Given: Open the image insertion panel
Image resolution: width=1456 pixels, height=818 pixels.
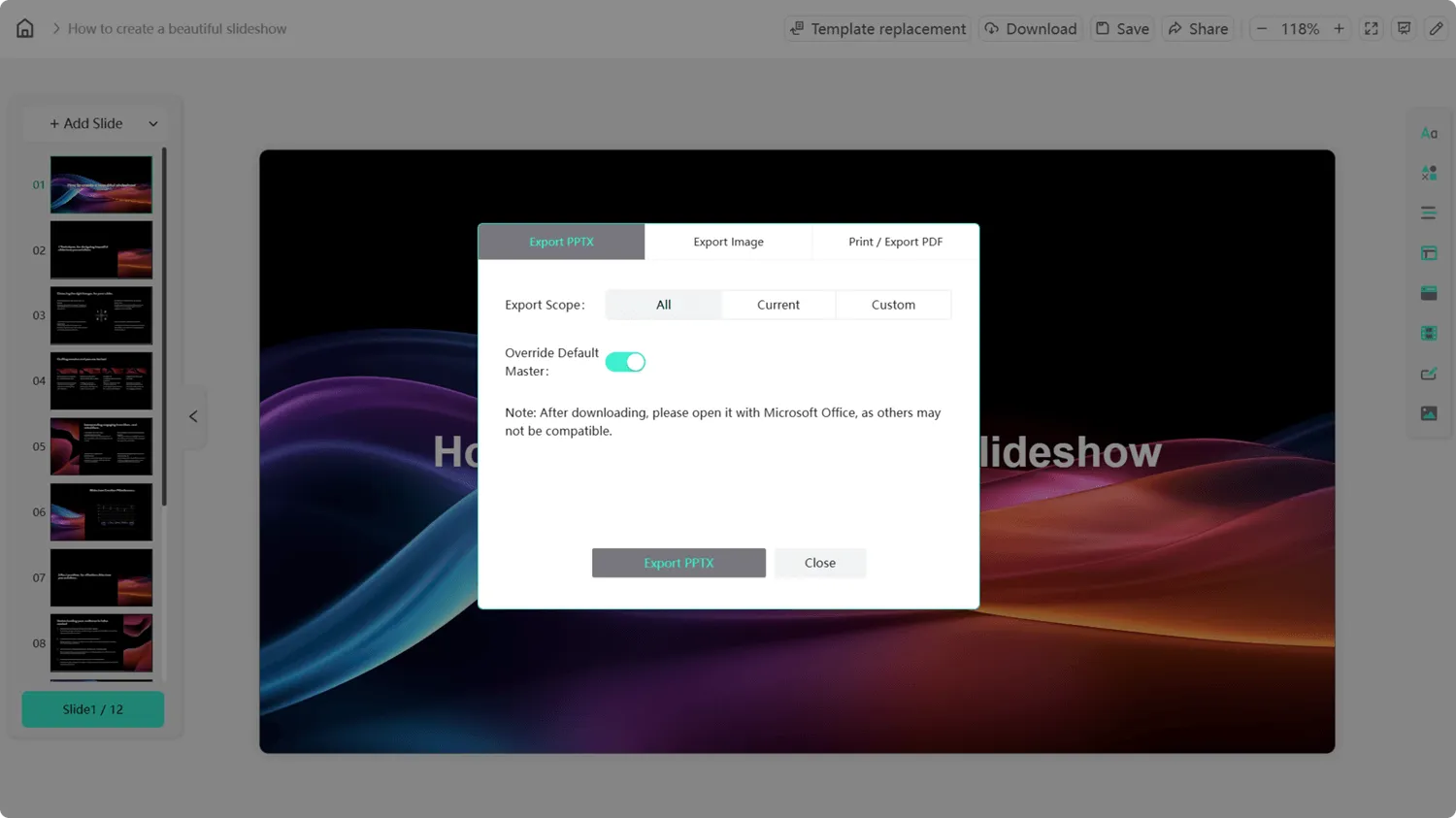Looking at the screenshot, I should click(x=1428, y=412).
